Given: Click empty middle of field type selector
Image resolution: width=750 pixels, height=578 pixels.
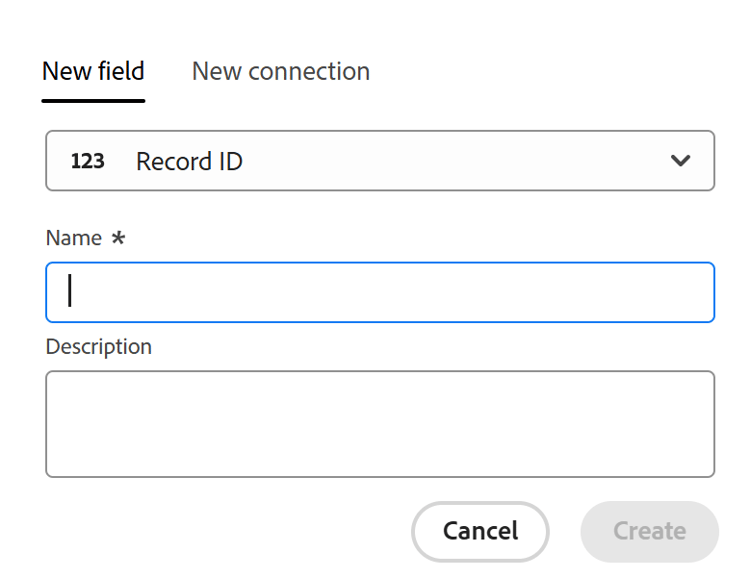Looking at the screenshot, I should 450,161.
